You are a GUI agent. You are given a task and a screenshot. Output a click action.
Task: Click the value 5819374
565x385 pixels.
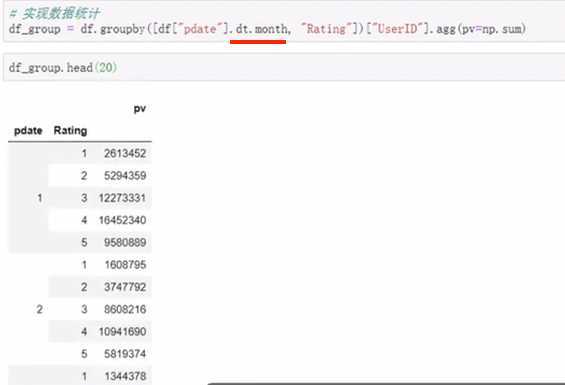point(125,354)
